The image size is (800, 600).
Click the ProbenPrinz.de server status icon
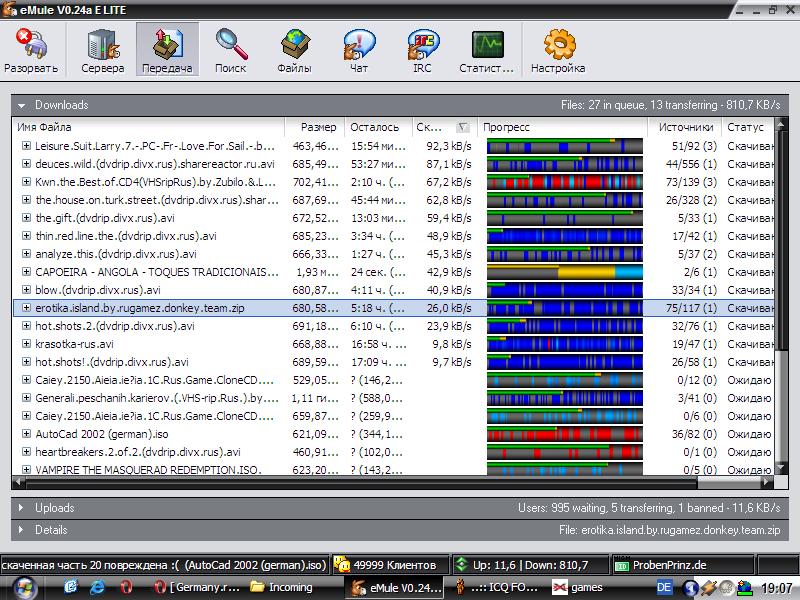pyautogui.click(x=622, y=565)
